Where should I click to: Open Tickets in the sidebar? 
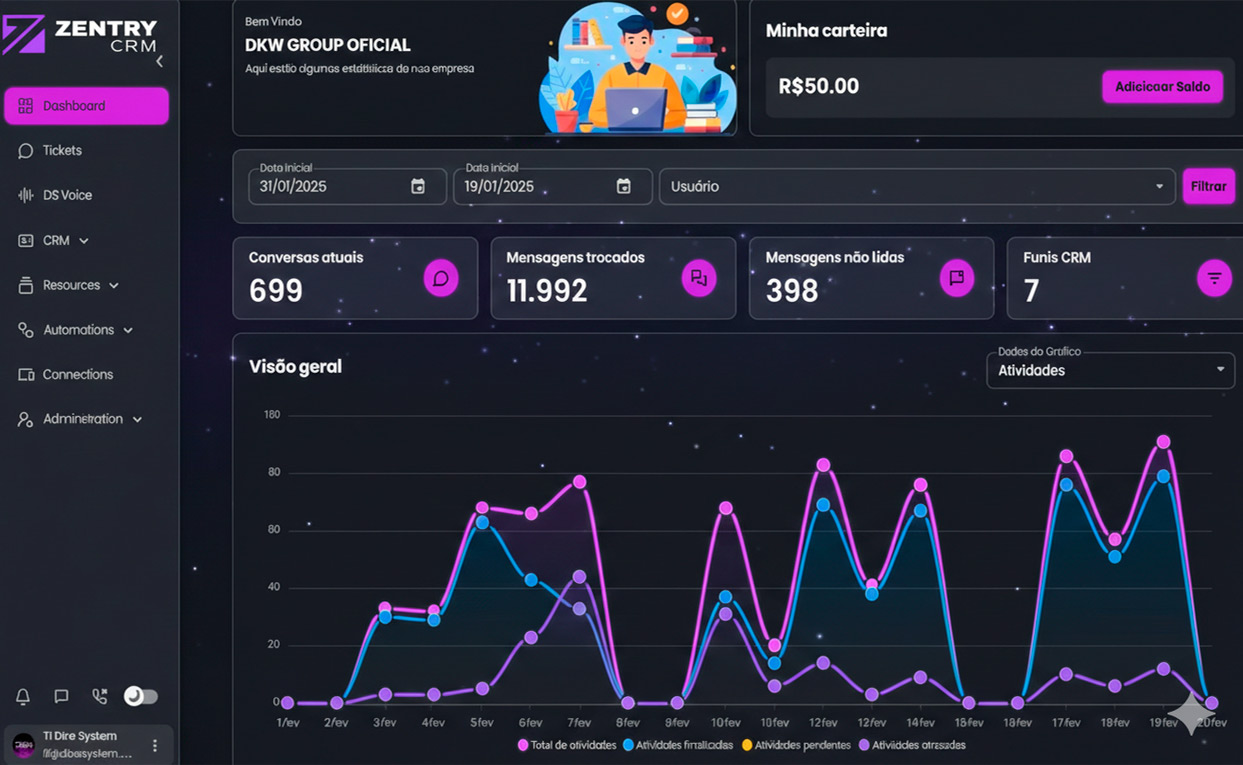[62, 150]
